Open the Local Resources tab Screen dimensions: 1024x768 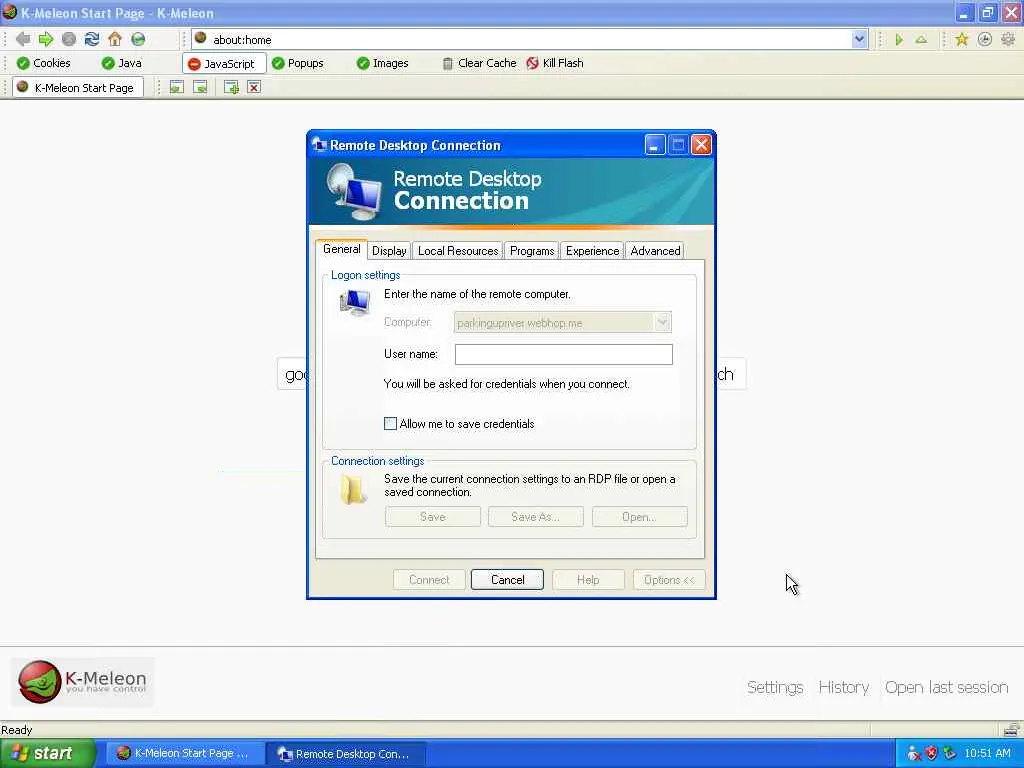(458, 251)
